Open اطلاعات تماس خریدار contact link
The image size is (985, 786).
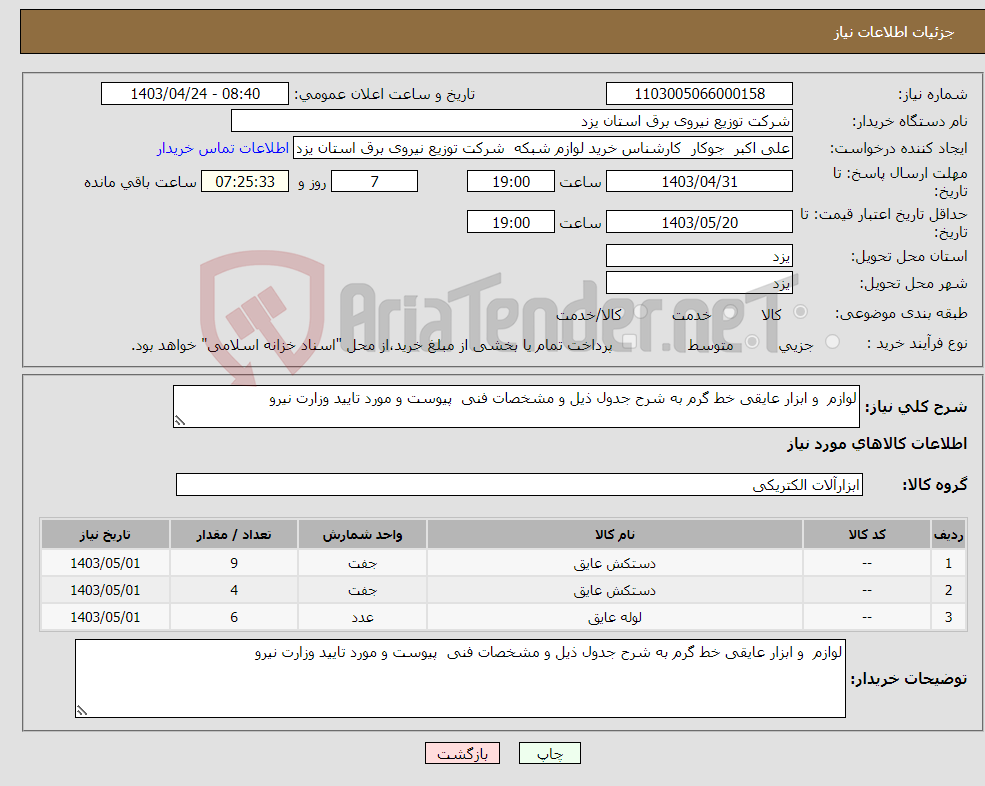223,148
